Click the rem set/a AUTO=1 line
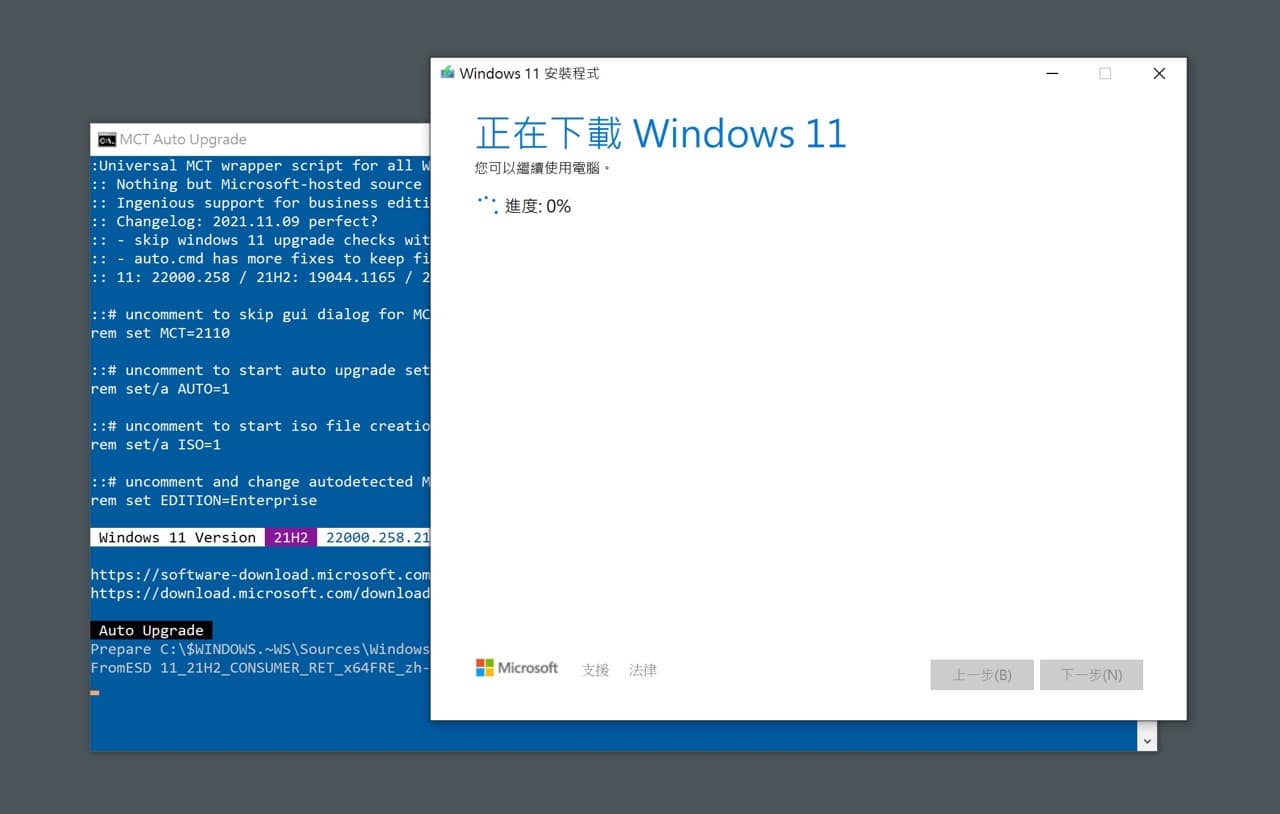Viewport: 1280px width, 814px height. pyautogui.click(x=160, y=389)
